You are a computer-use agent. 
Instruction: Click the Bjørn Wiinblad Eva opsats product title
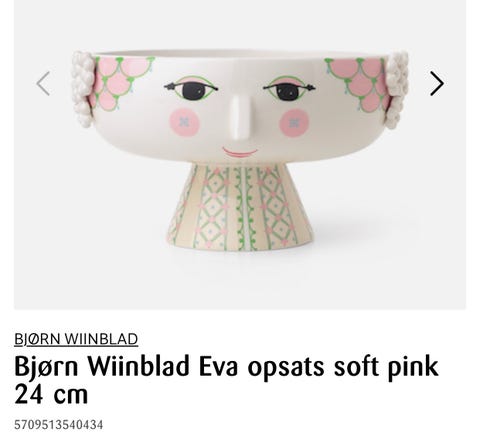click(x=226, y=380)
